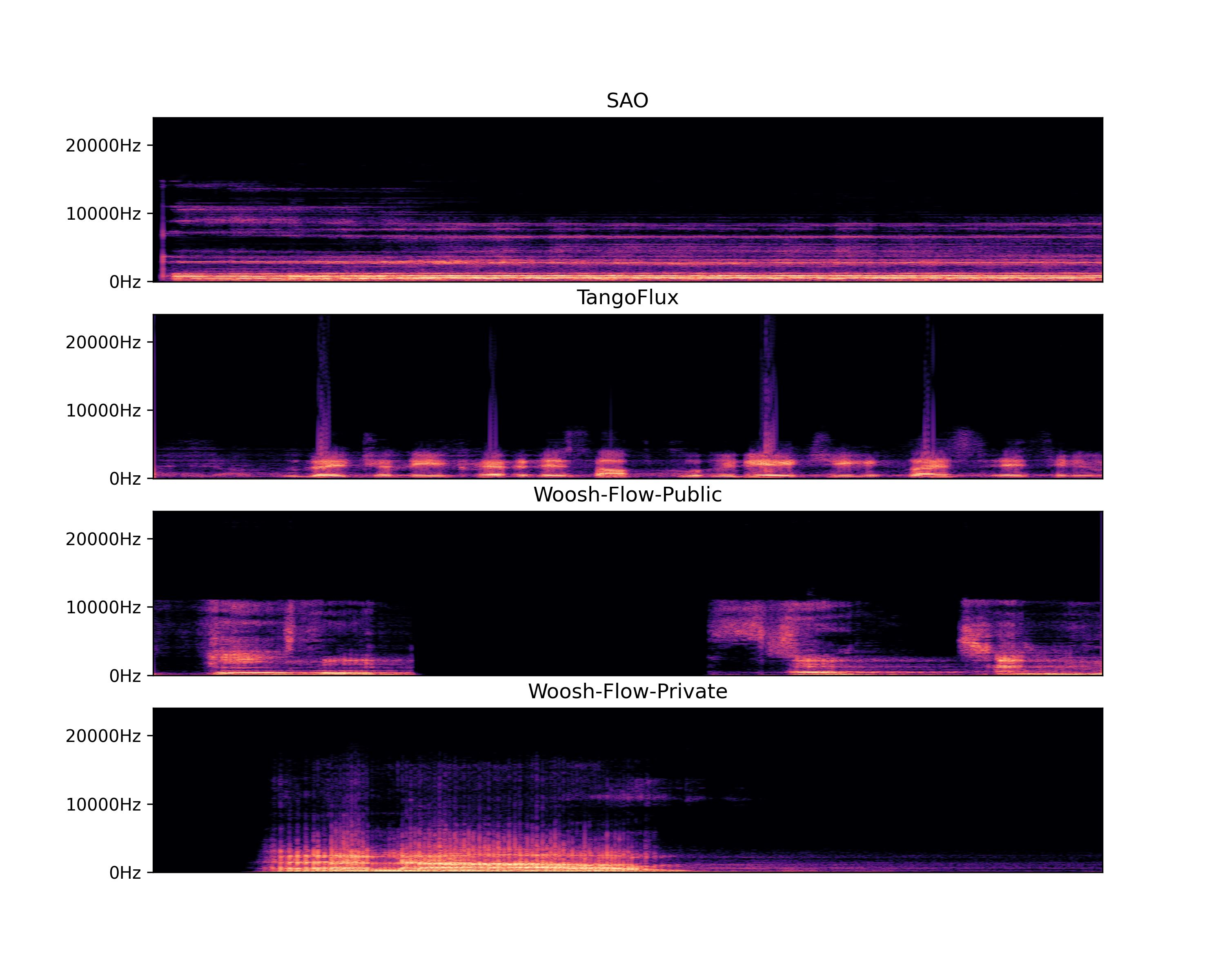This screenshot has width=1225, height=980.
Task: Click the Woosh-Flow-Private plot title
Action: coord(627,691)
